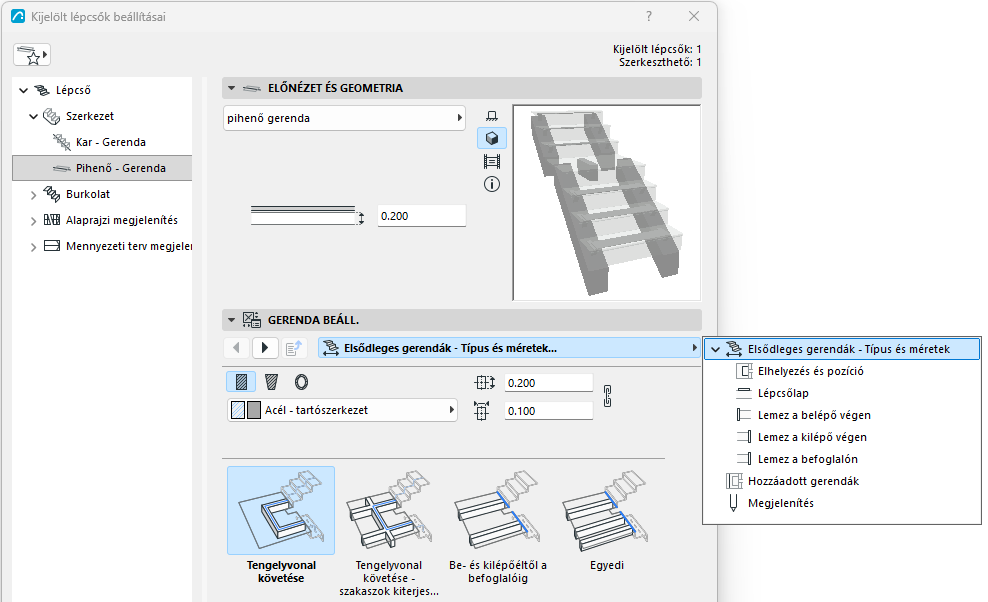Open the pihenő gerenda dropdown
This screenshot has height=602, width=988.
344,118
